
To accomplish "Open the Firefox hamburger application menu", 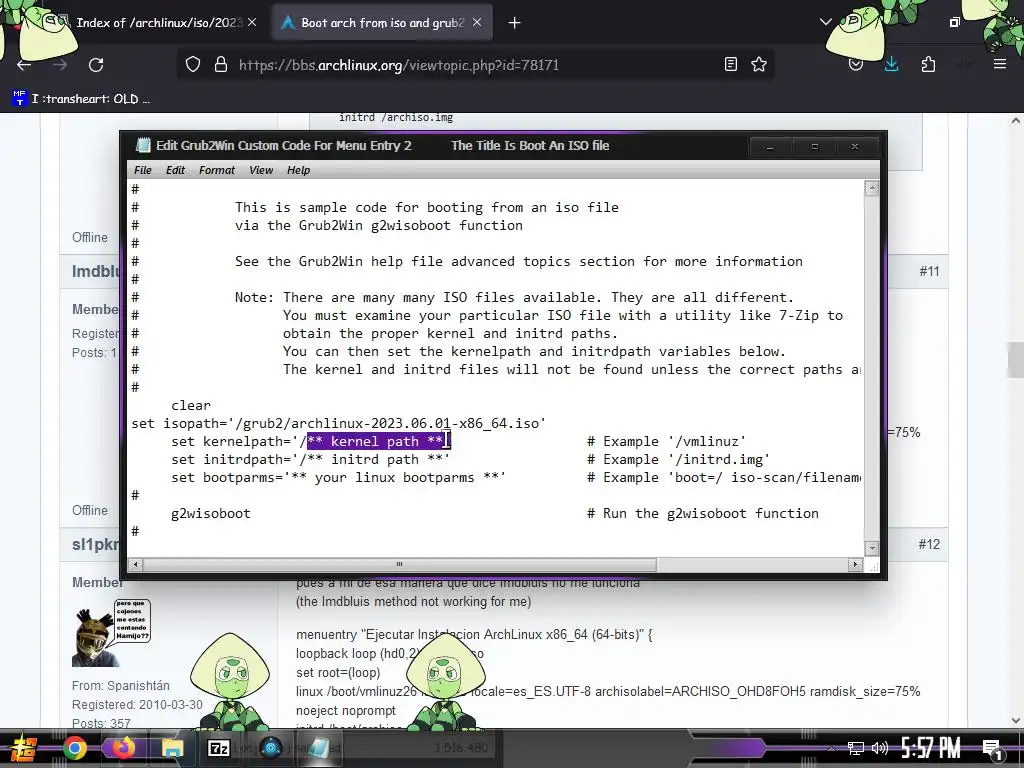I will tap(1000, 64).
